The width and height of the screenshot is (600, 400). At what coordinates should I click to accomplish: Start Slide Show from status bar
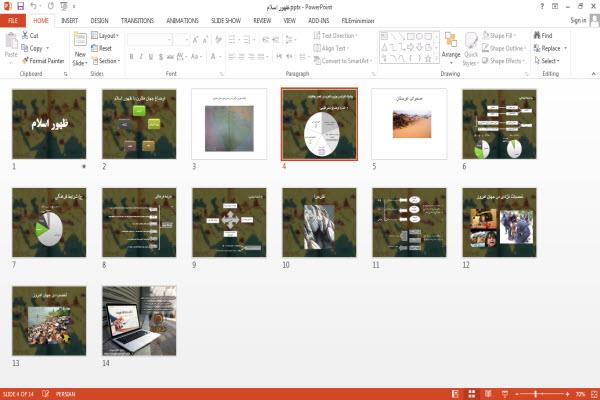[505, 394]
